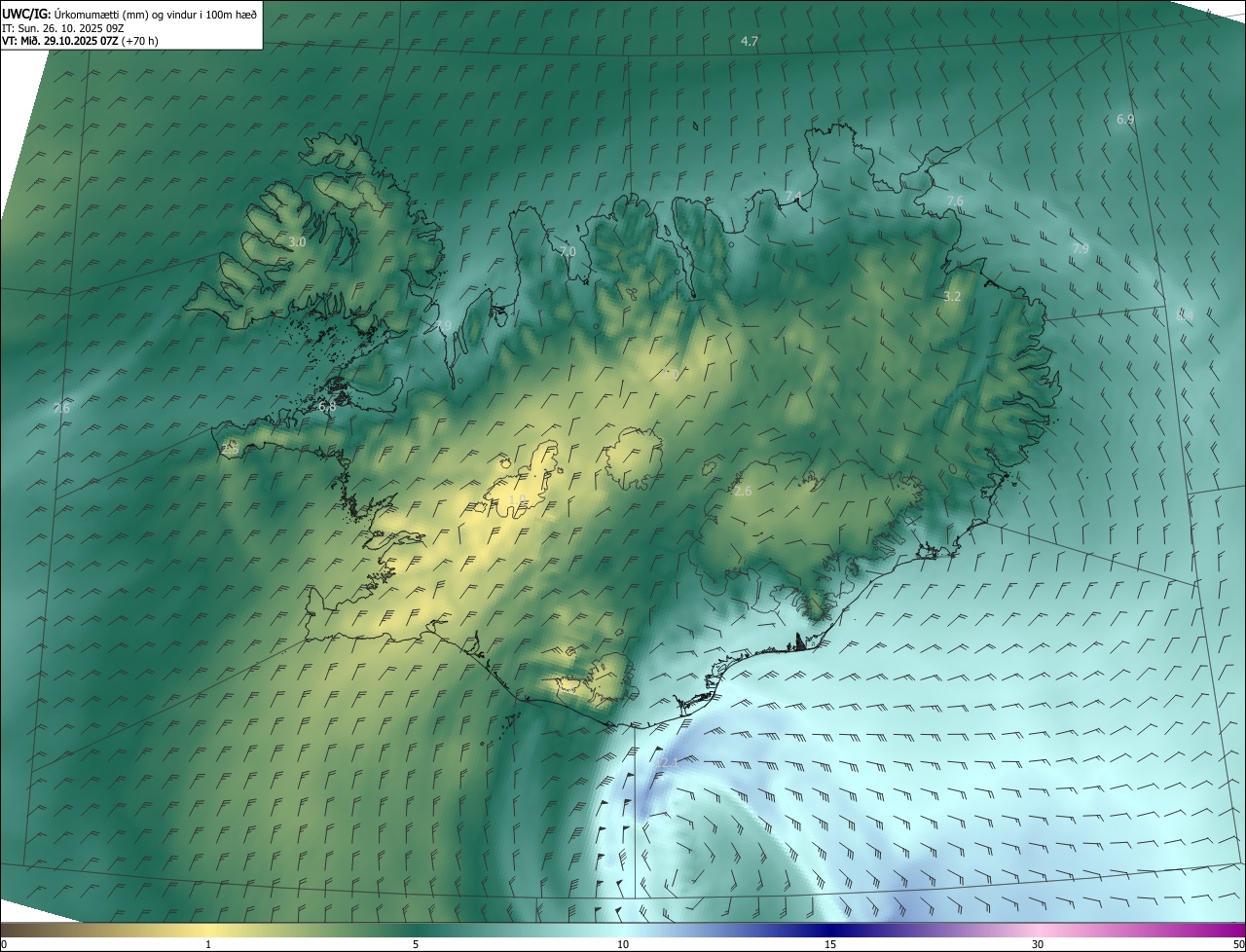
Task: Click the 'VT: Mið. 29.10.2025 07Z (+70 h)' line
Action: (80, 41)
